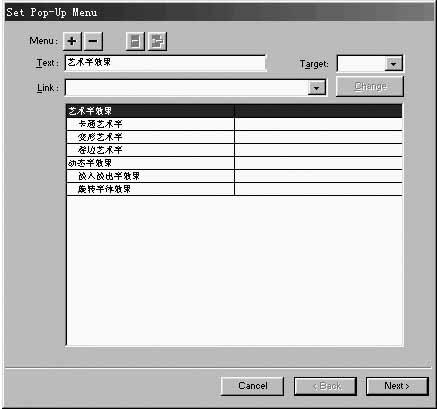This screenshot has width=437, height=409.
Task: Open the Target dropdown arrow
Action: coord(393,64)
